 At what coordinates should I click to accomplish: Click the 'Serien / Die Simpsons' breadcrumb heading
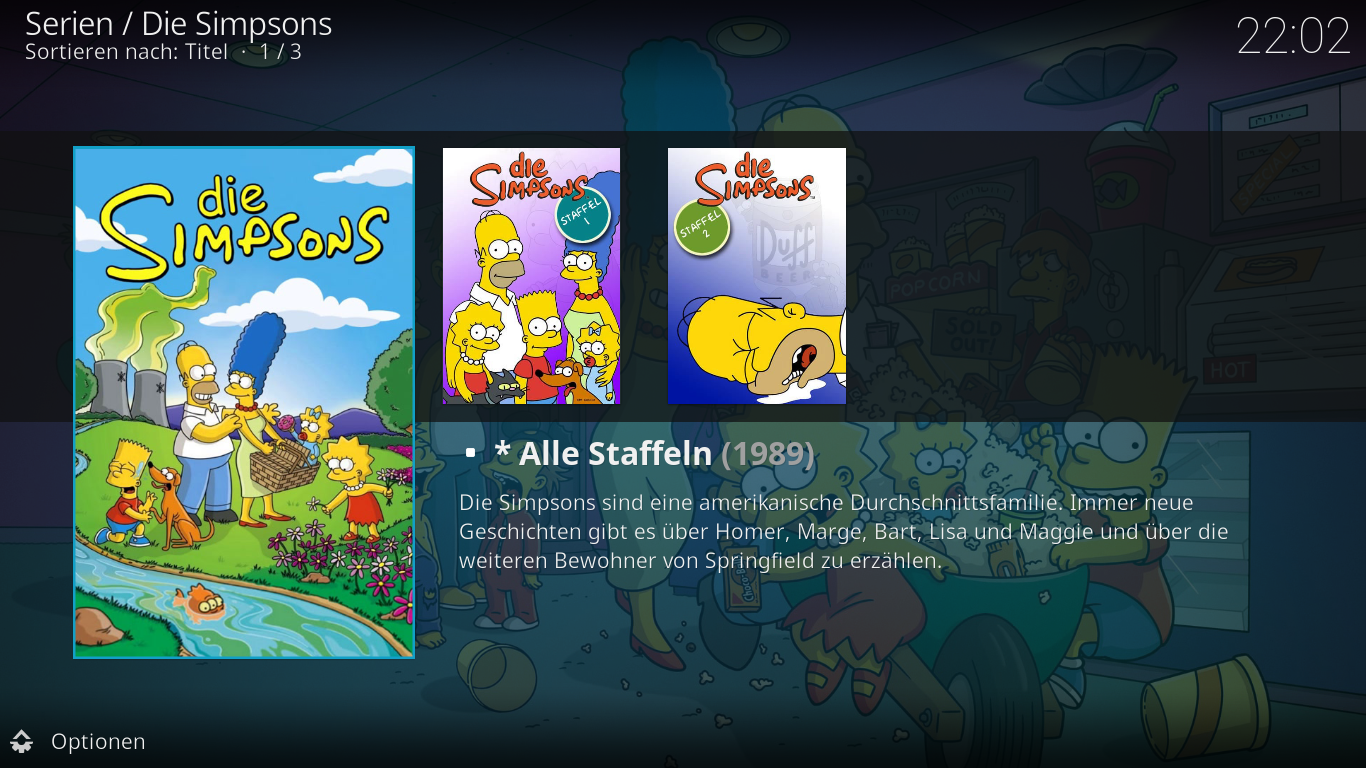pos(178,24)
